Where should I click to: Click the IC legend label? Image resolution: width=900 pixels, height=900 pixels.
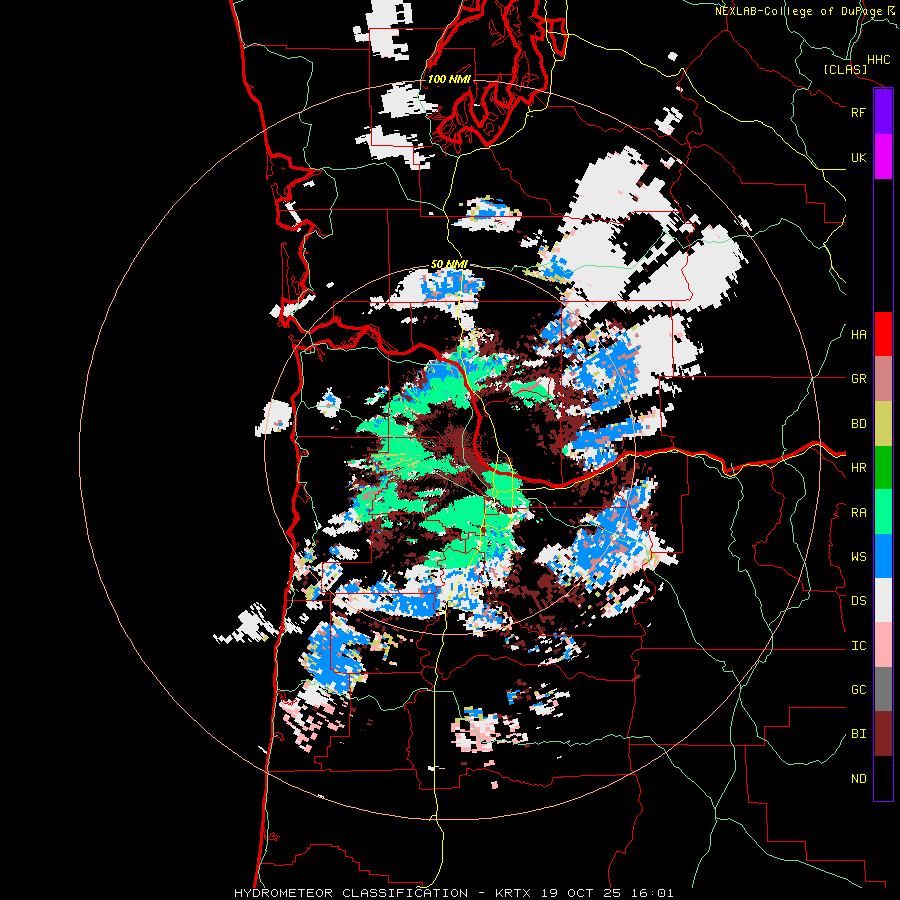[x=858, y=646]
